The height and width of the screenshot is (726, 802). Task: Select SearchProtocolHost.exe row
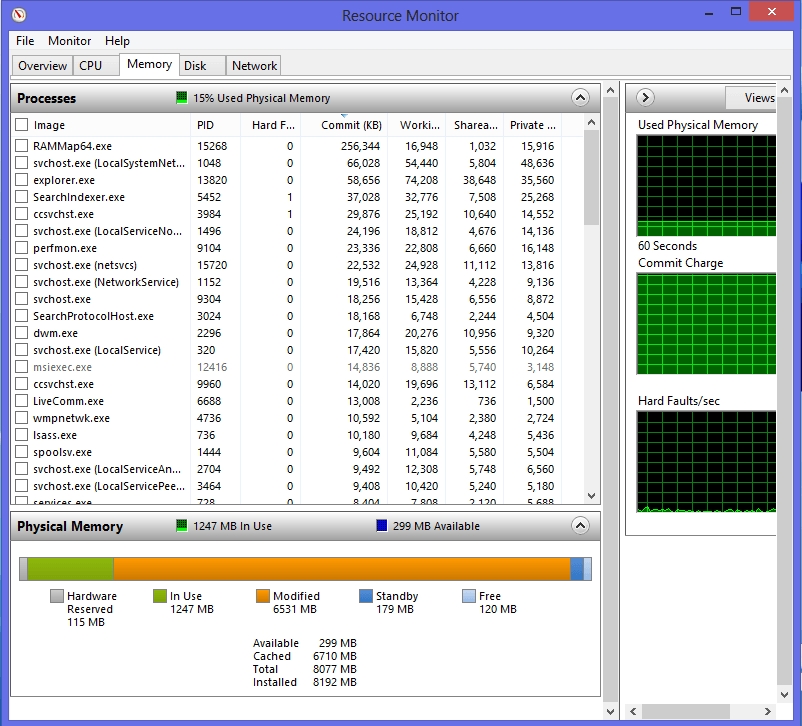pos(298,316)
